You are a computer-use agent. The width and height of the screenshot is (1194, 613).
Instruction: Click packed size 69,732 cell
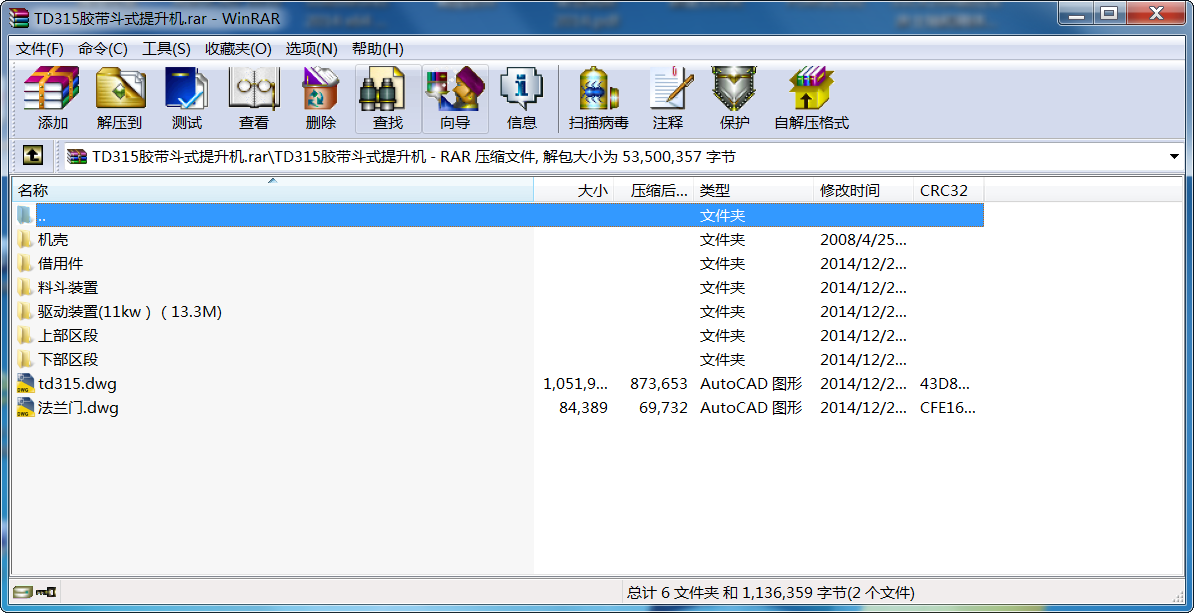click(x=663, y=408)
